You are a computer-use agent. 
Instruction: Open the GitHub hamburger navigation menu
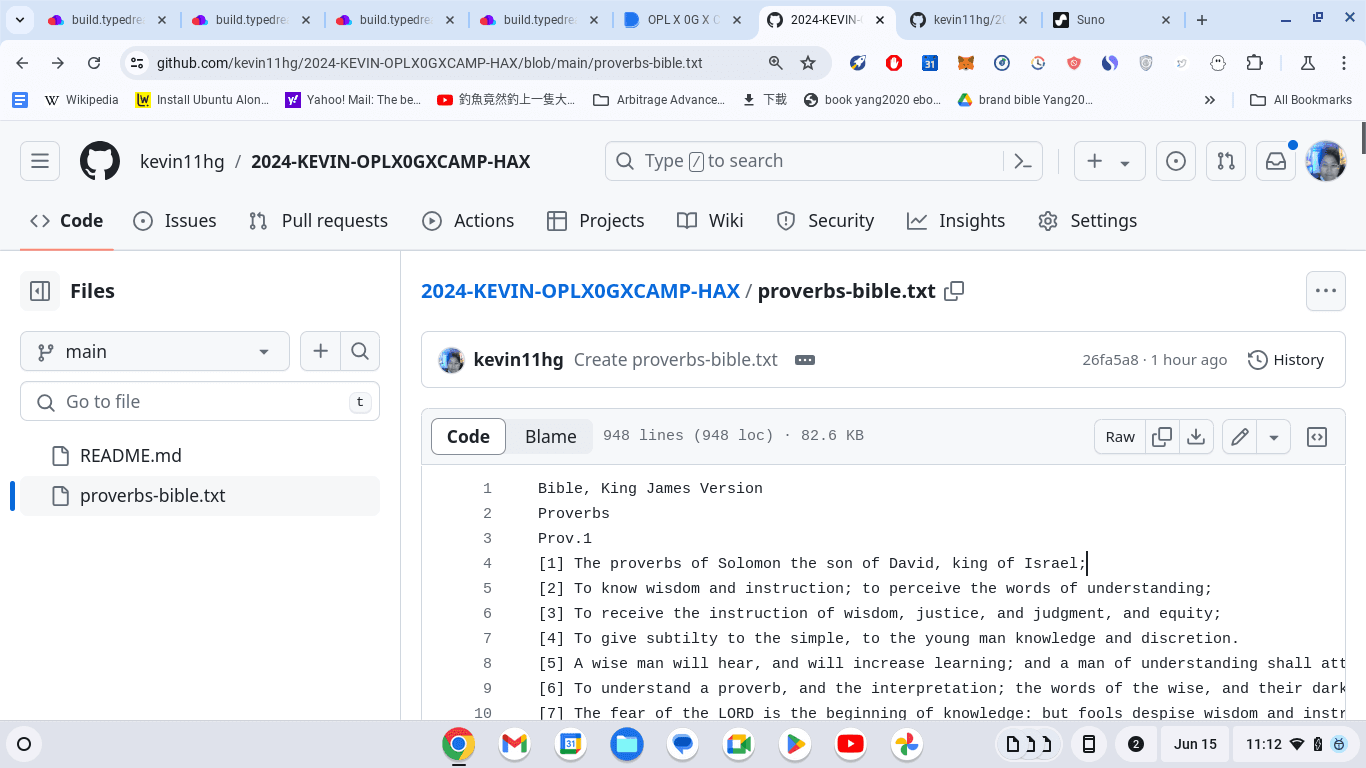(40, 161)
